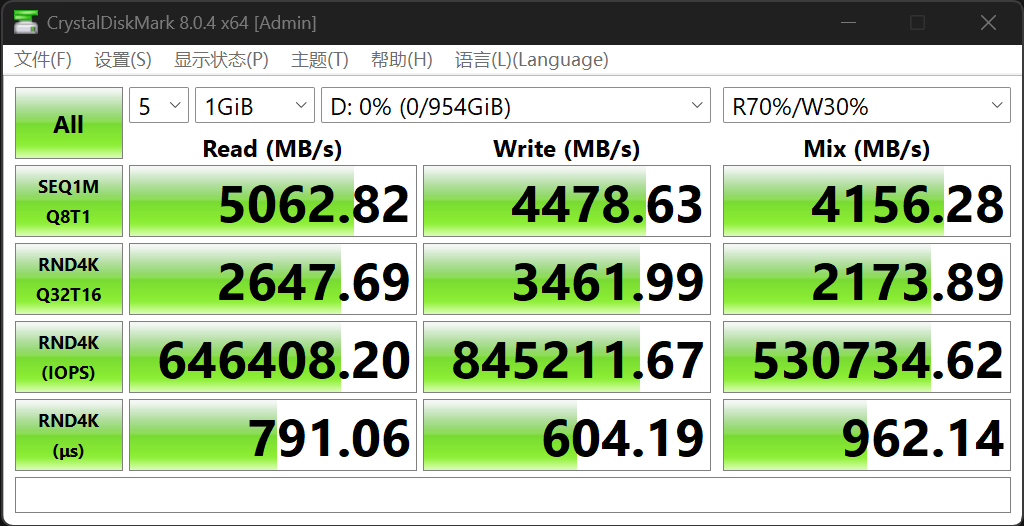Maximize the CrystalDiskMark window

[917, 23]
